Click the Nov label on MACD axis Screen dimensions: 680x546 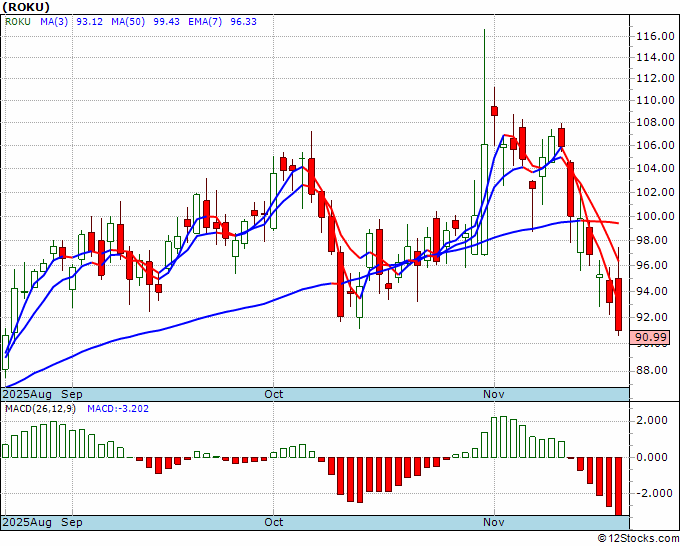[494, 522]
